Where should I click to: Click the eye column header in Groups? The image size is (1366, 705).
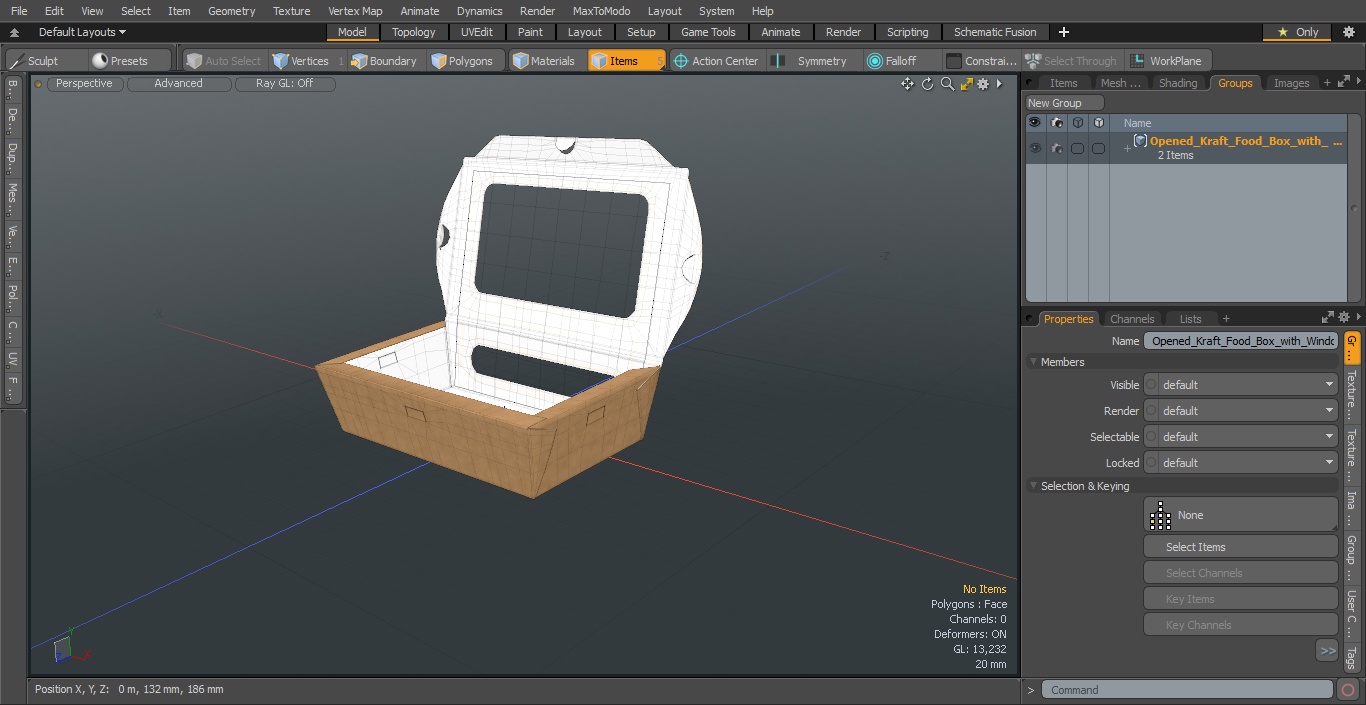[1035, 123]
